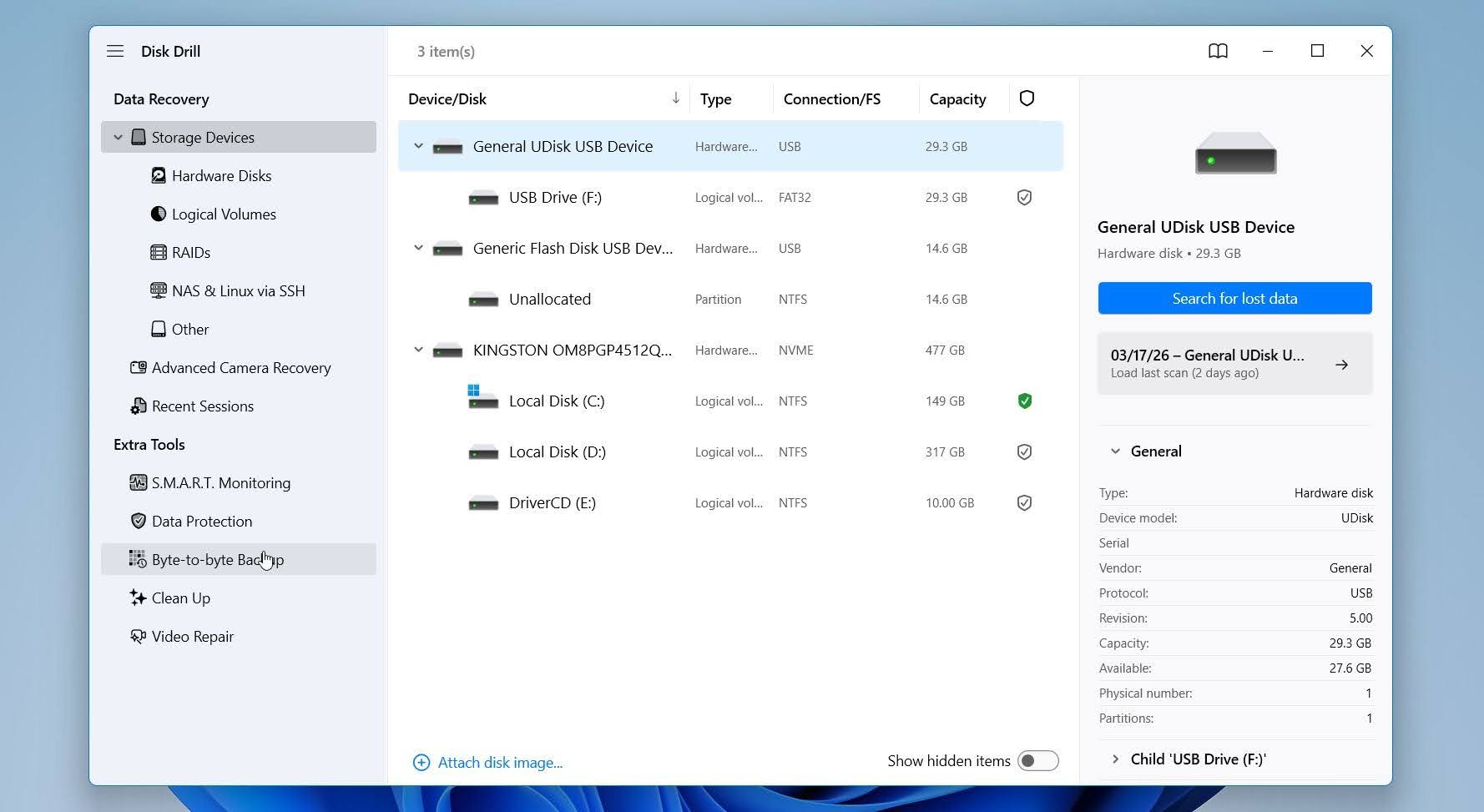Sort using the Device/Disk arrow

(x=675, y=98)
